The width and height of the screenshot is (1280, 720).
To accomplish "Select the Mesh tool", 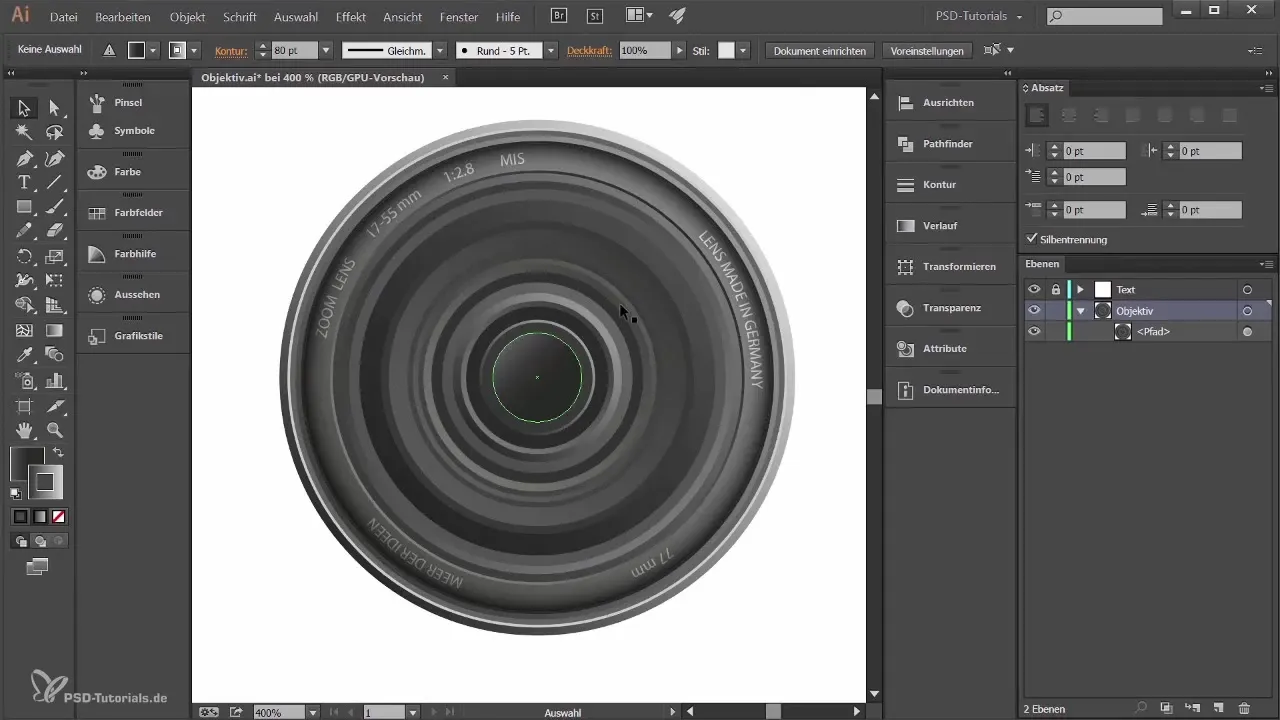I will coord(24,330).
